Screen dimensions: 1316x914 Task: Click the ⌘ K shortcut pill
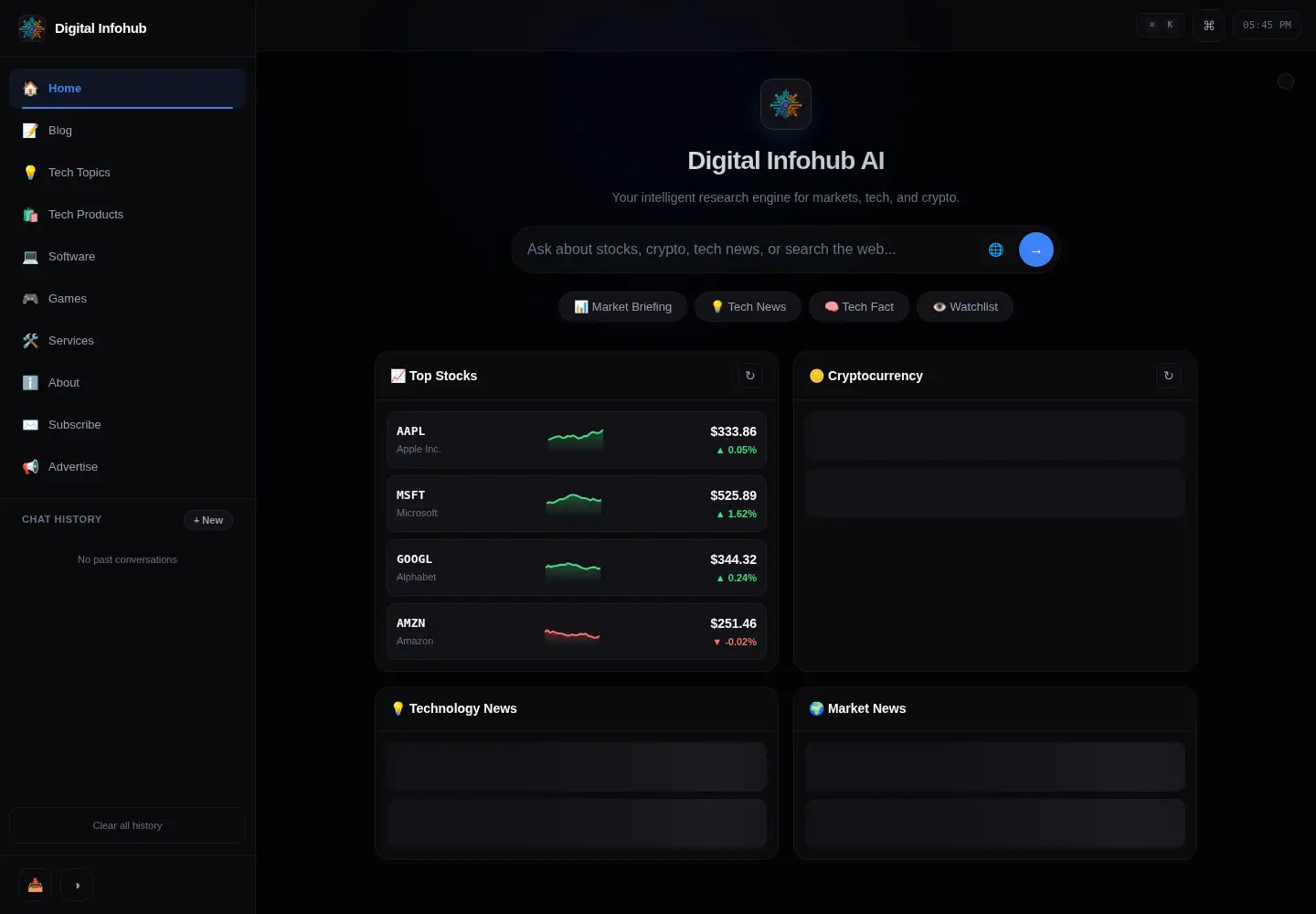tap(1161, 25)
